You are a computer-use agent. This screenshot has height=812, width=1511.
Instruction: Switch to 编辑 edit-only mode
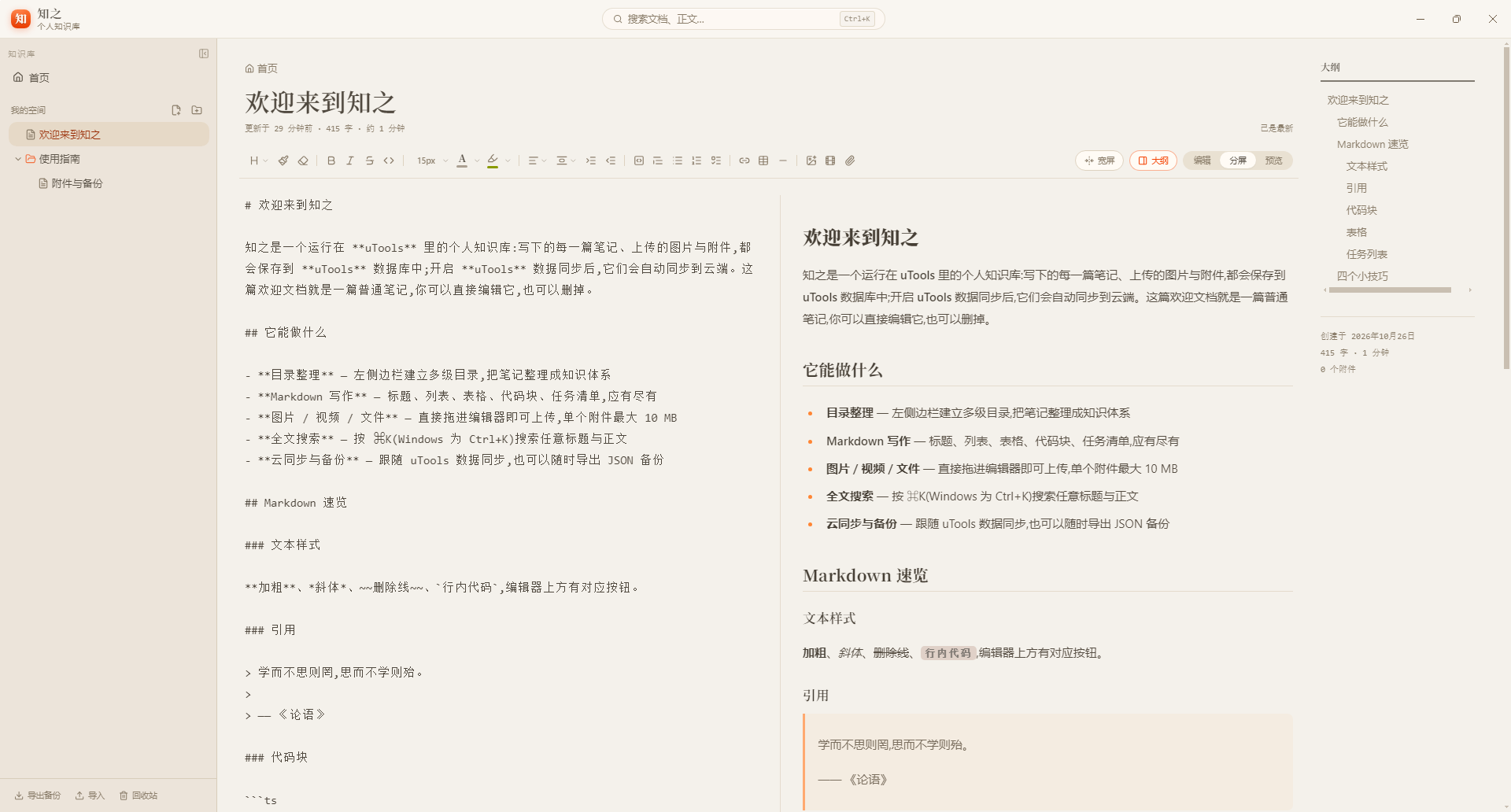(1202, 161)
